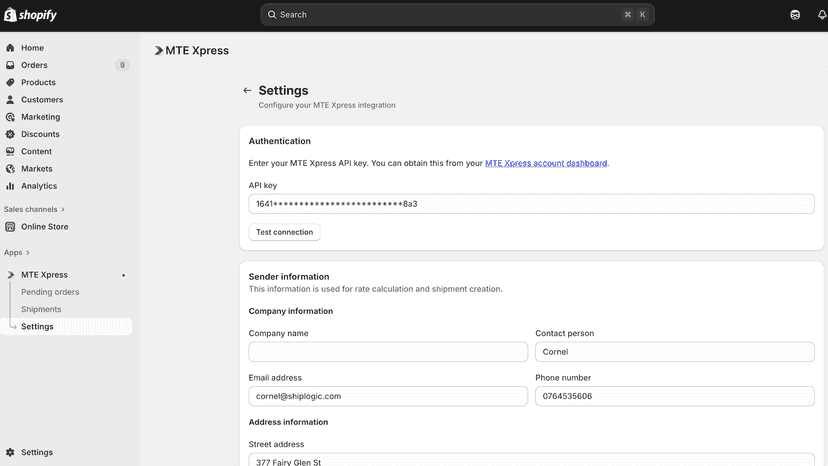Image resolution: width=828 pixels, height=466 pixels.
Task: Click the bottom Settings gear icon
Action: (x=10, y=452)
